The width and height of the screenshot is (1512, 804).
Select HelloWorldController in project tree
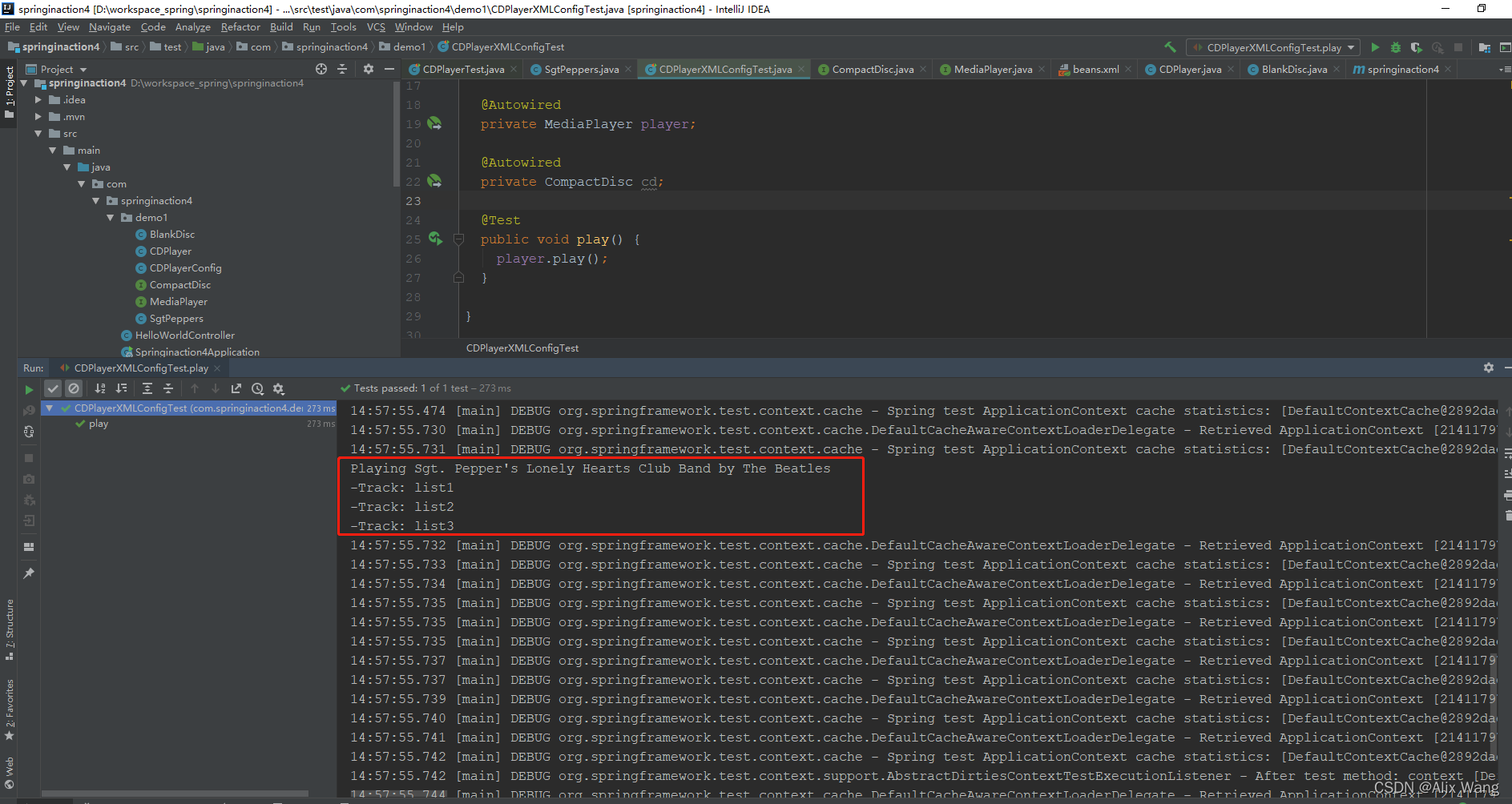[x=178, y=336]
